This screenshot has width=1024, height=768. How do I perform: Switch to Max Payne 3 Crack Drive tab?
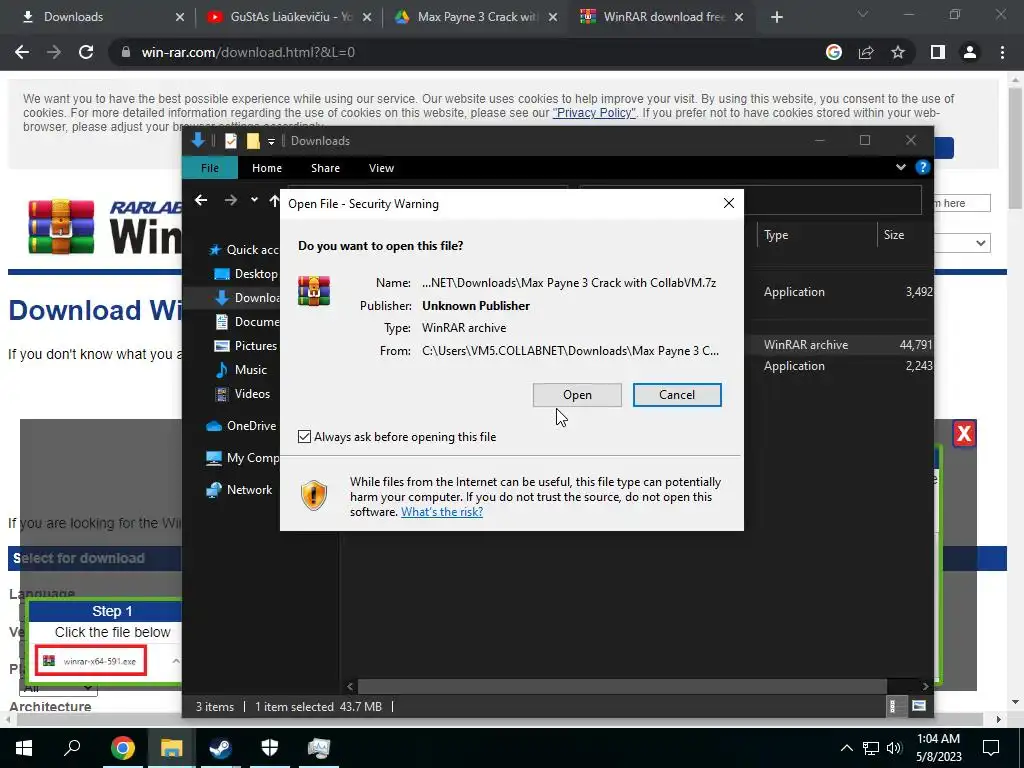click(475, 17)
